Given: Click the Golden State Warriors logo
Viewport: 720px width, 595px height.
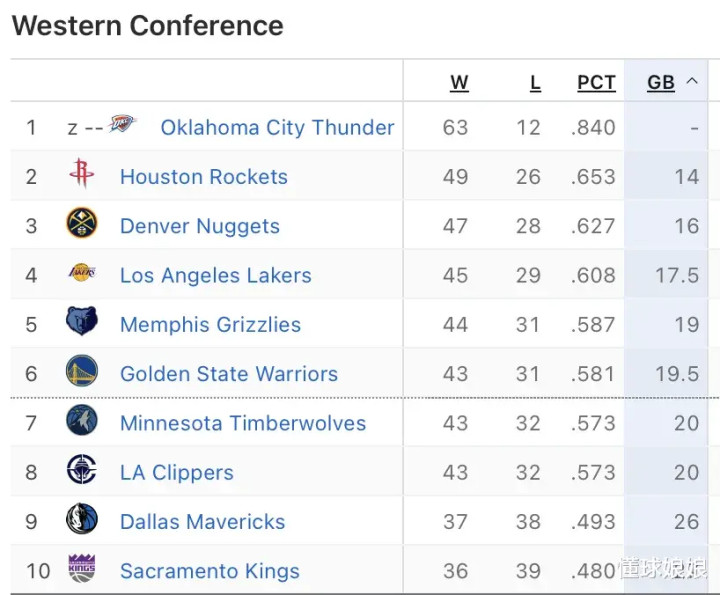Looking at the screenshot, I should (x=82, y=370).
